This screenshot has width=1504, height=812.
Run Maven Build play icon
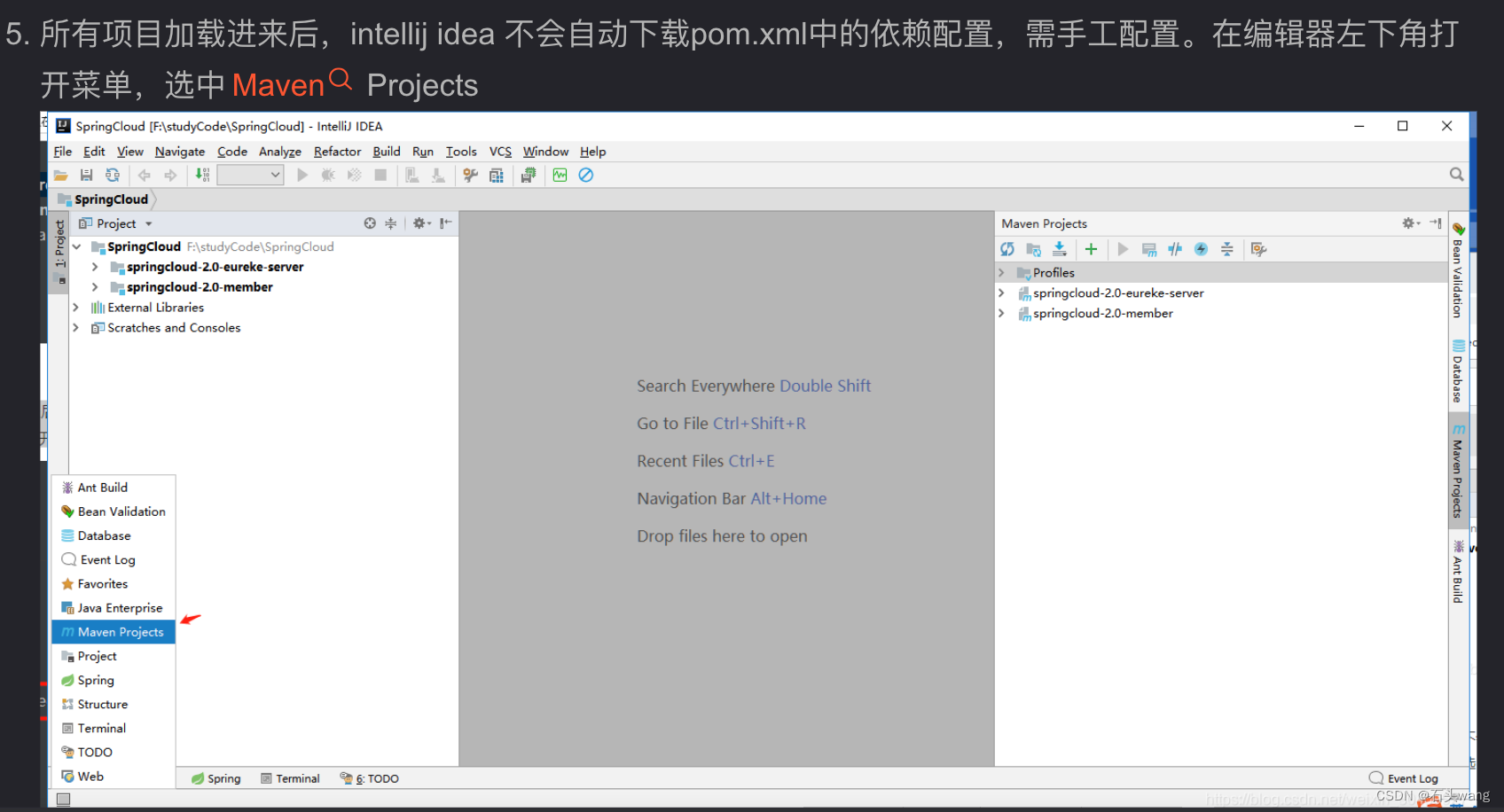(1123, 249)
